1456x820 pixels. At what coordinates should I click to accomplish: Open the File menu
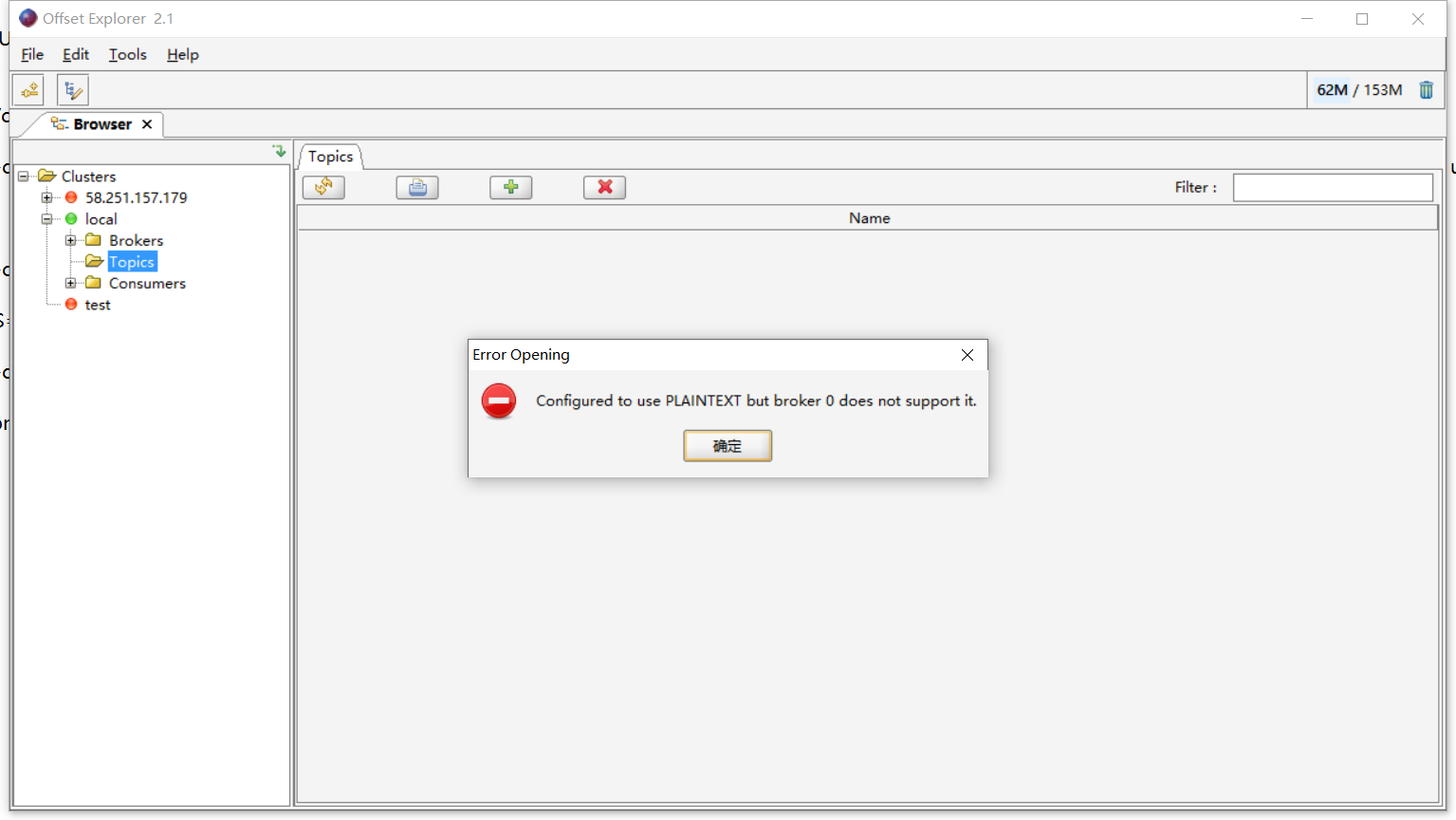[x=32, y=54]
